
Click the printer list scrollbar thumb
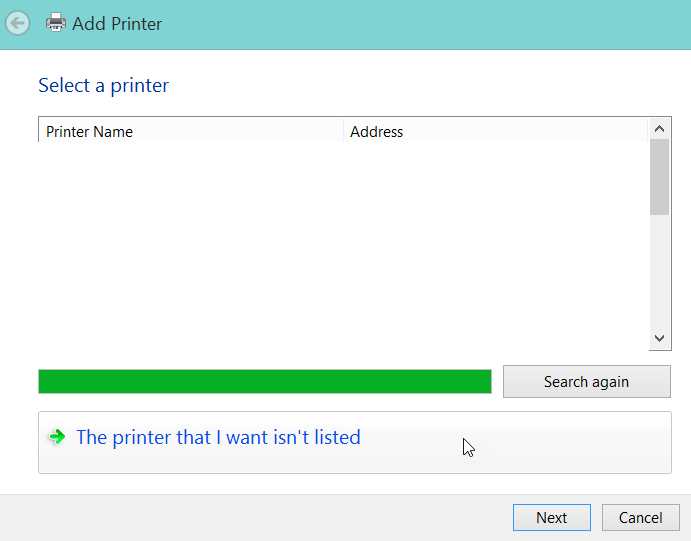(659, 177)
